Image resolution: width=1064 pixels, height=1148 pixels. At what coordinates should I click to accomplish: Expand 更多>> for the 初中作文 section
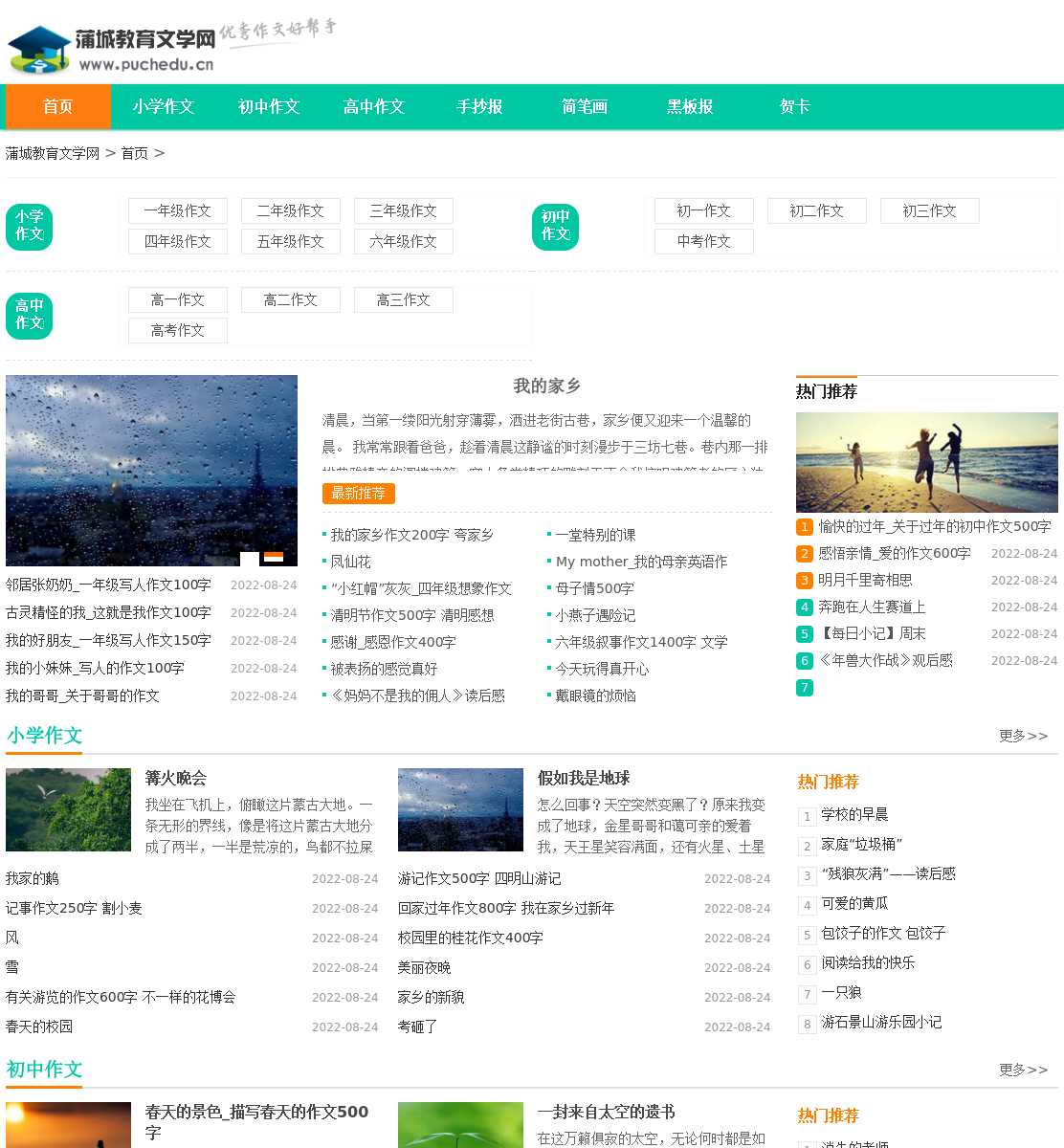click(x=1023, y=1070)
